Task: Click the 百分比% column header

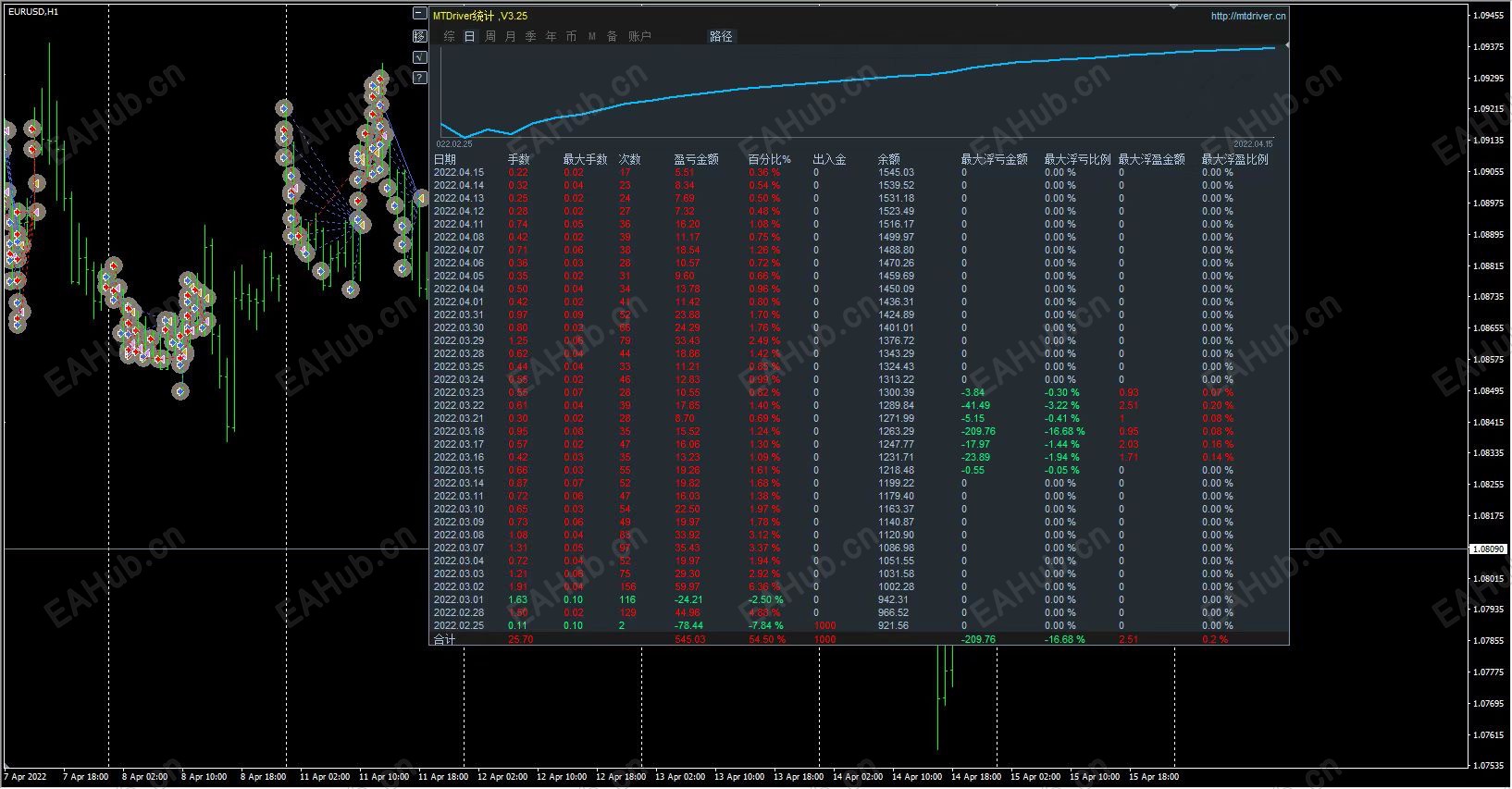Action: coord(770,159)
